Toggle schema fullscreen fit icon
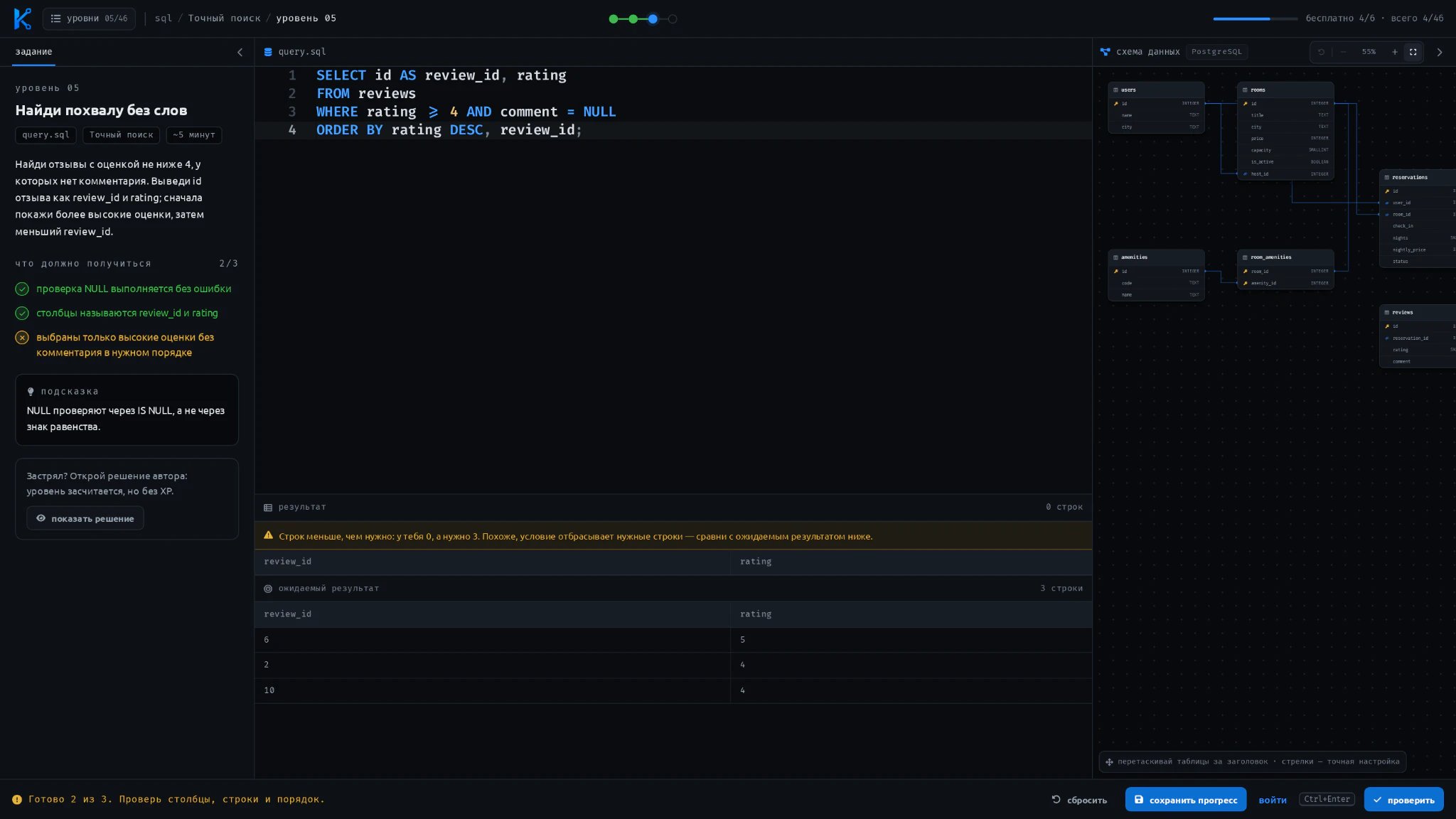This screenshot has height=819, width=1456. pos(1413,52)
